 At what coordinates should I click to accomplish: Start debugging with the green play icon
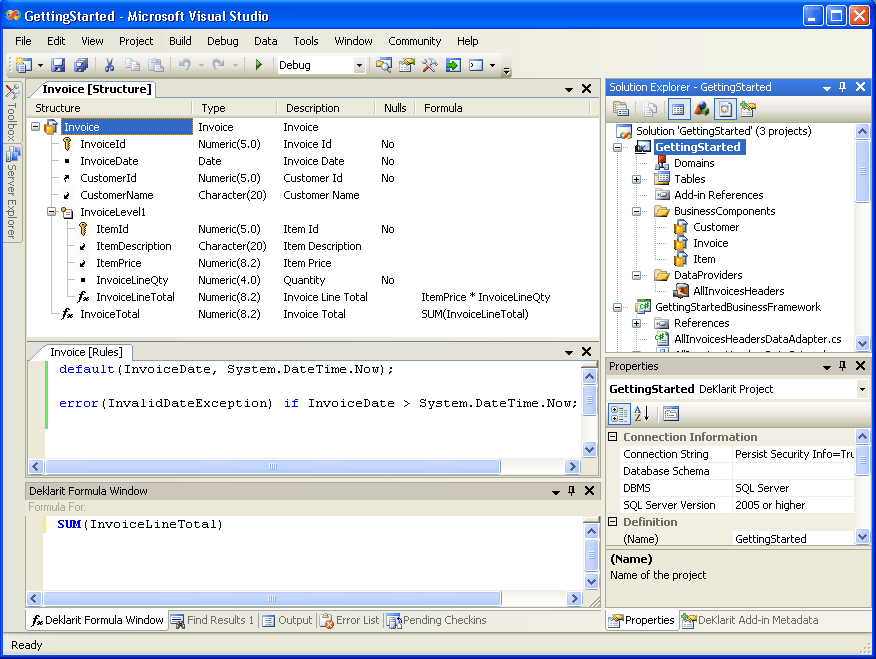259,65
